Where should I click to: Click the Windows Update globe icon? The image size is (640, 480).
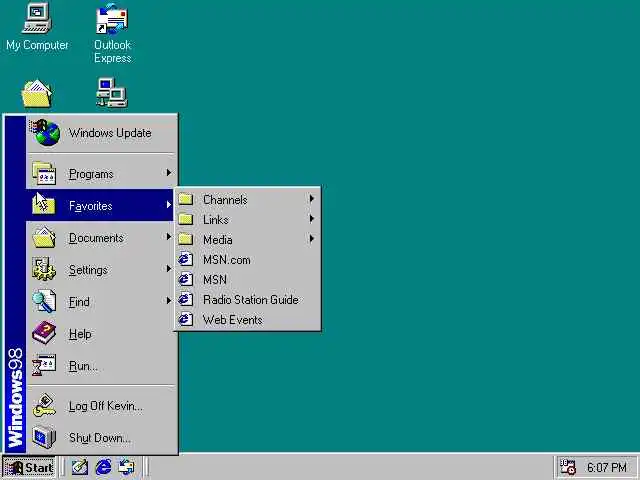(45, 133)
